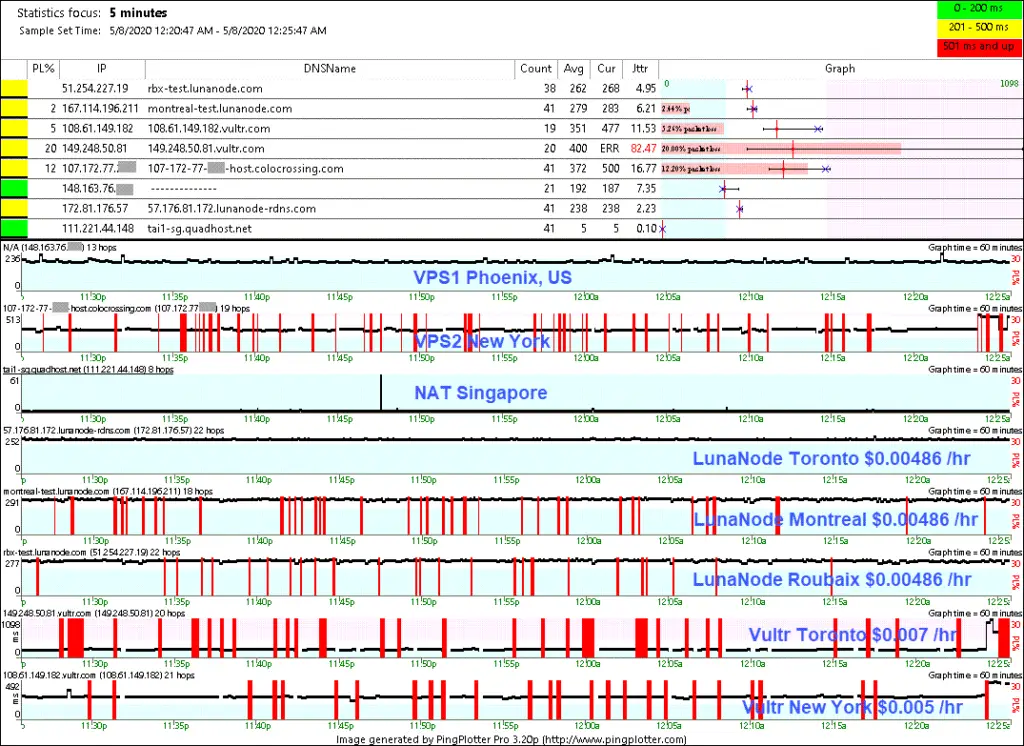Click the DNSName cell montreal-test.lunanode.com
Screen dimensions: 1024x746
220,108
